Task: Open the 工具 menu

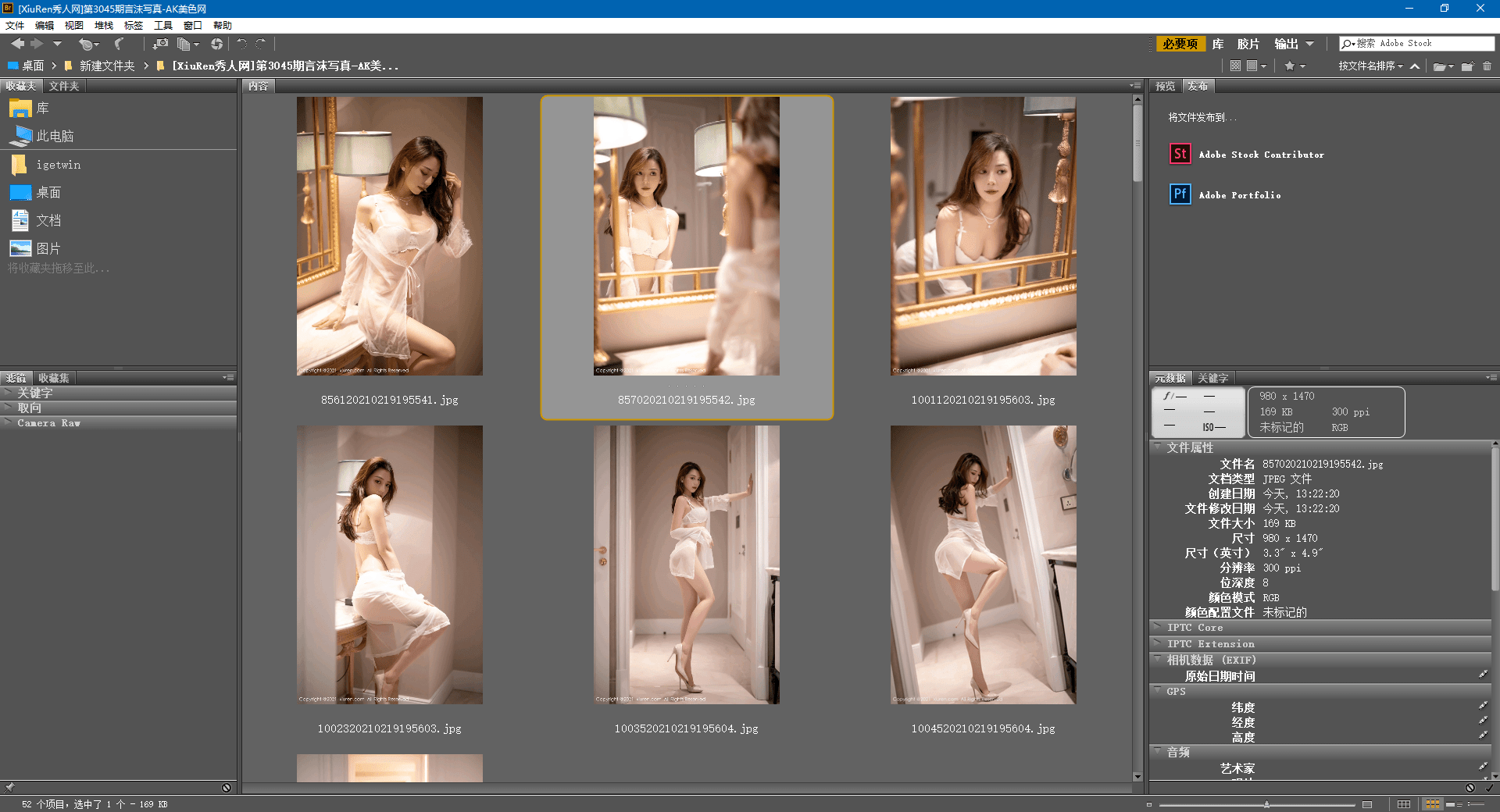Action: pos(163,26)
